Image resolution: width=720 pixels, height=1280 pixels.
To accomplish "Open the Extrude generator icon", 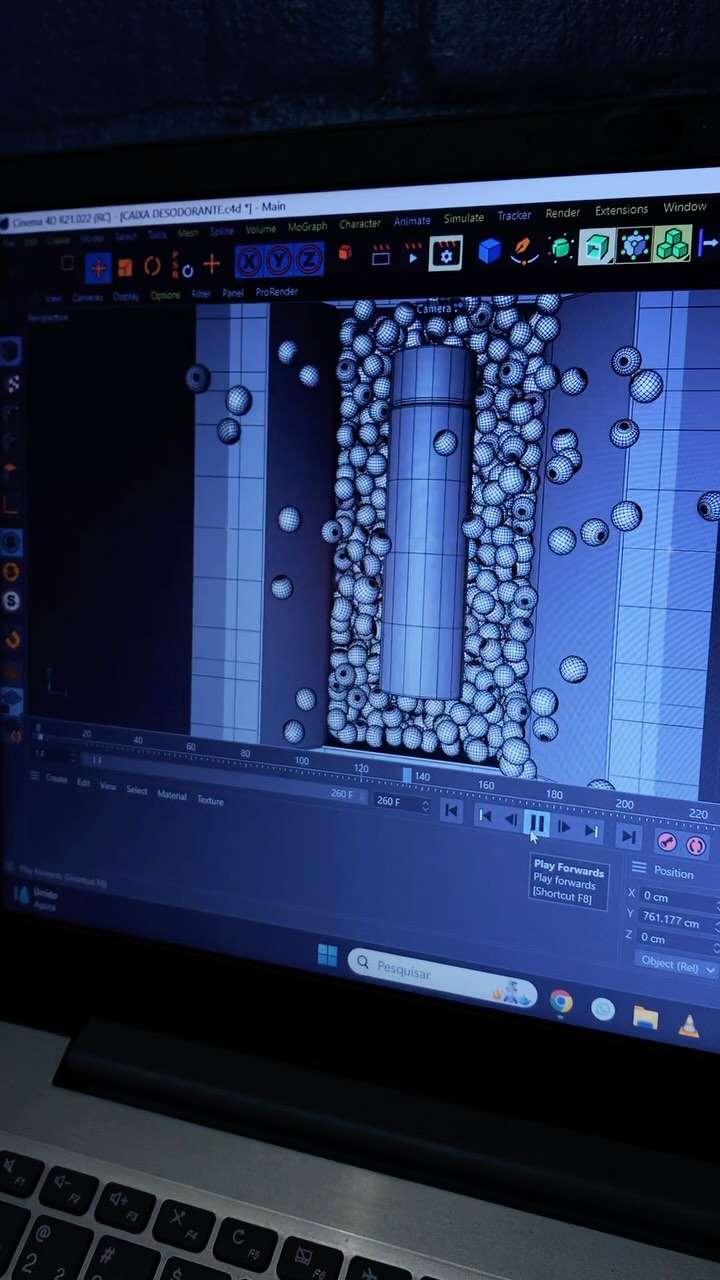I will (597, 245).
